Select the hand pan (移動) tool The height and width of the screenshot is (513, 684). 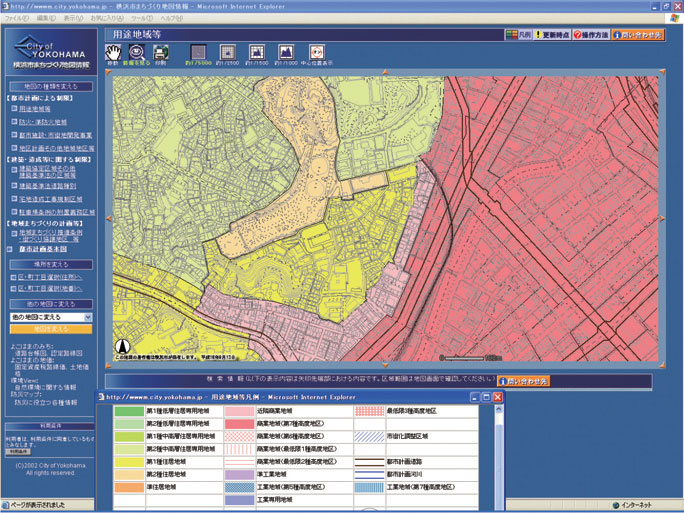(114, 51)
